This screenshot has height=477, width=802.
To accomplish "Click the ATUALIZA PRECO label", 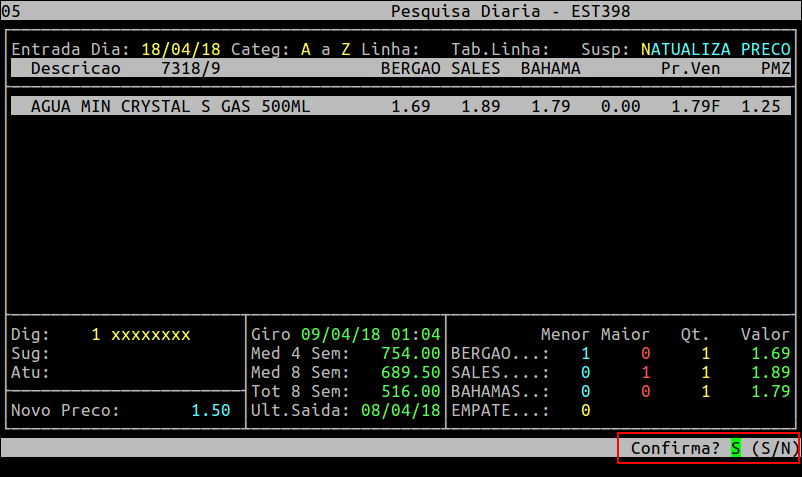I will click(720, 49).
